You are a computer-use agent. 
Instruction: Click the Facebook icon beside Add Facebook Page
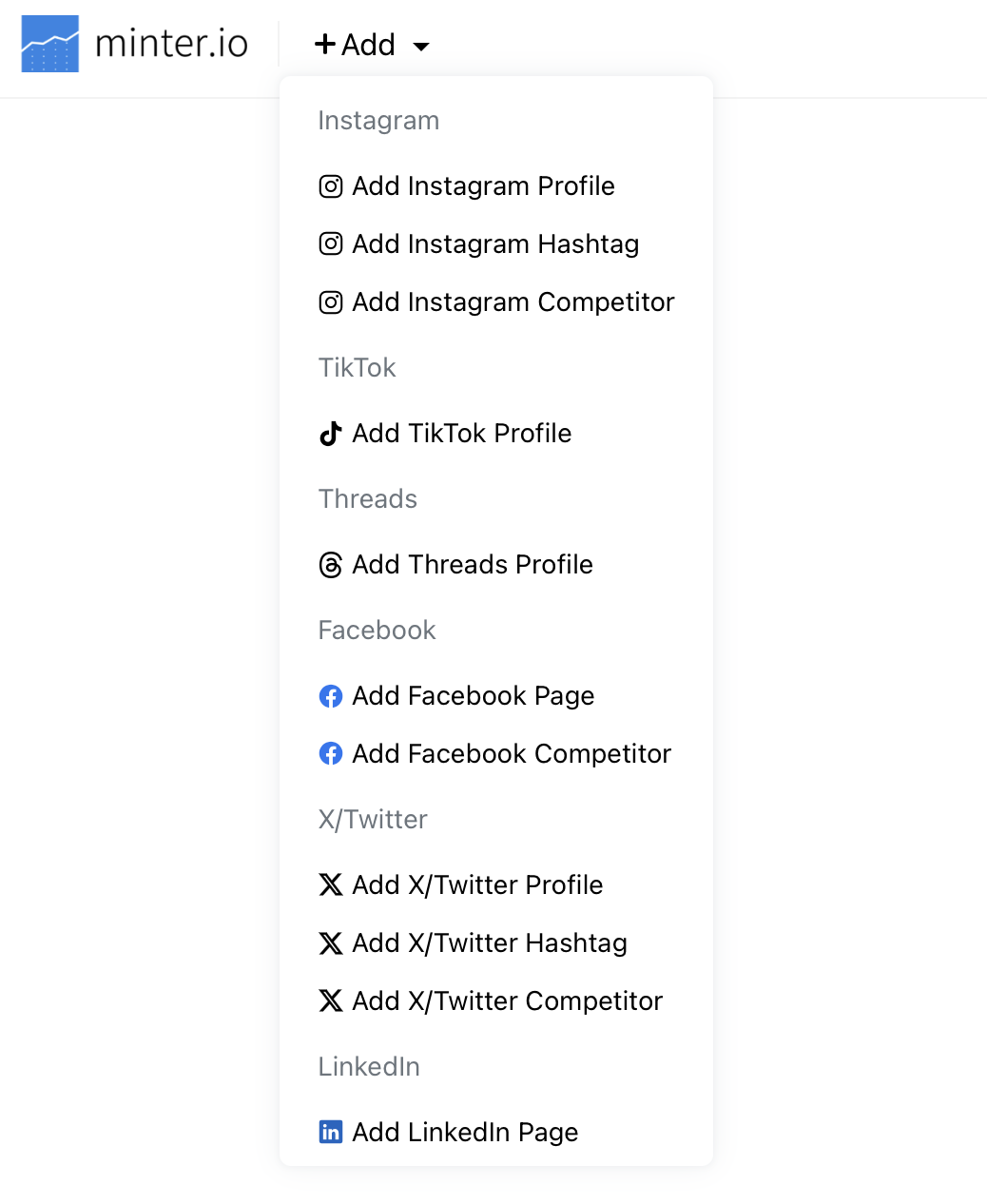click(330, 696)
